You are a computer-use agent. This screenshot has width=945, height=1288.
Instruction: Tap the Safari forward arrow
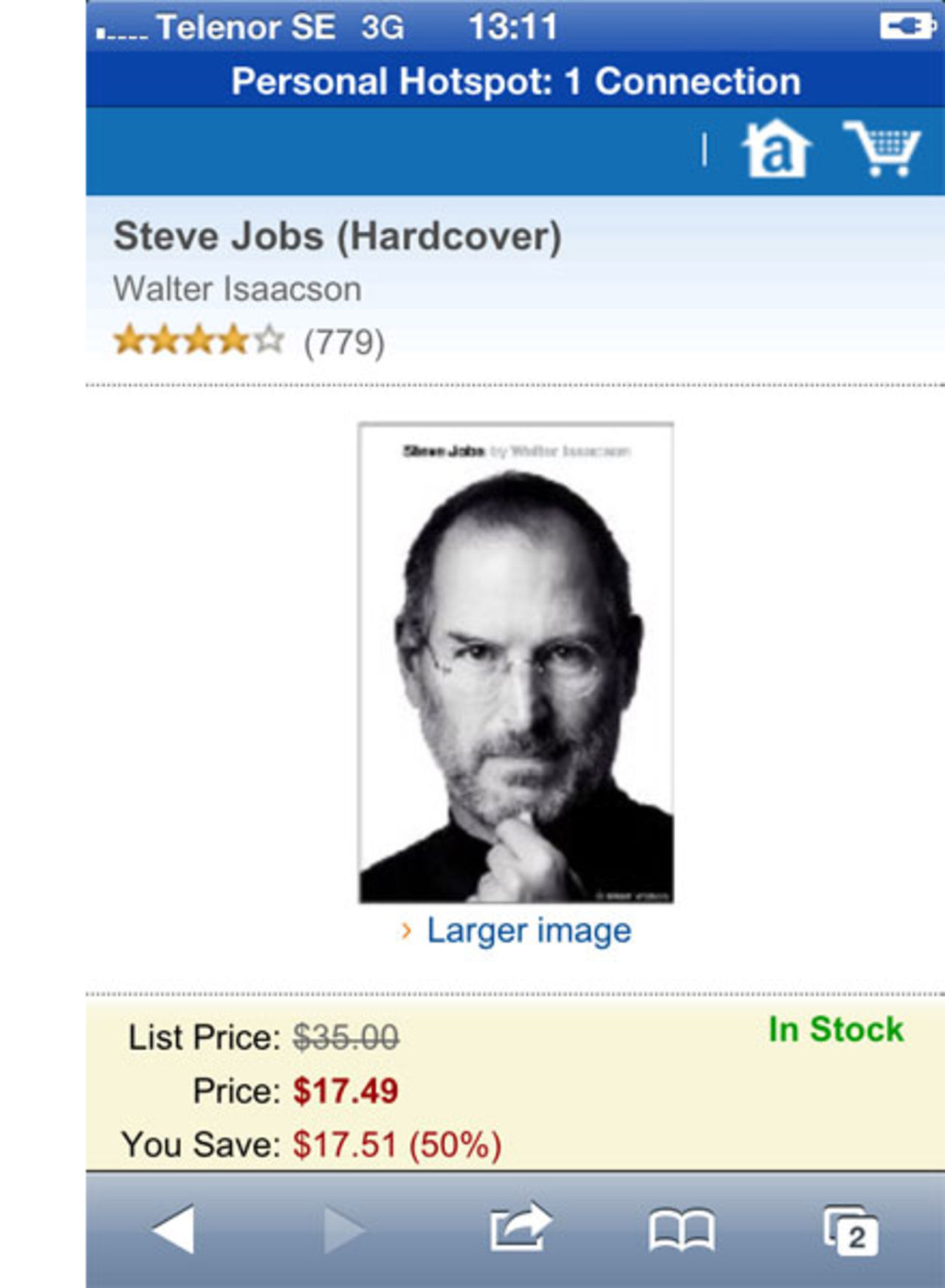tap(343, 1230)
